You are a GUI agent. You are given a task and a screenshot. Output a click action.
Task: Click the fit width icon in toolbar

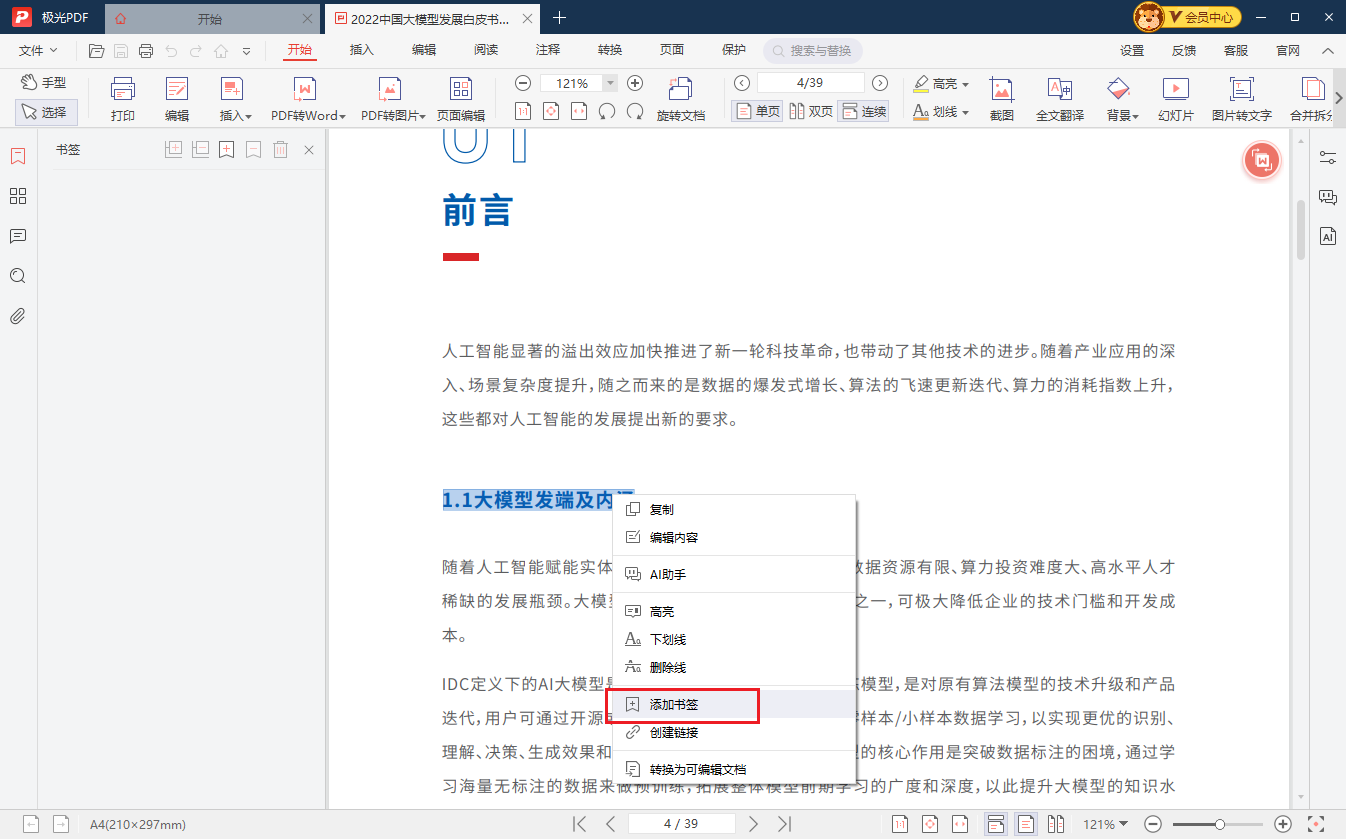pos(578,111)
